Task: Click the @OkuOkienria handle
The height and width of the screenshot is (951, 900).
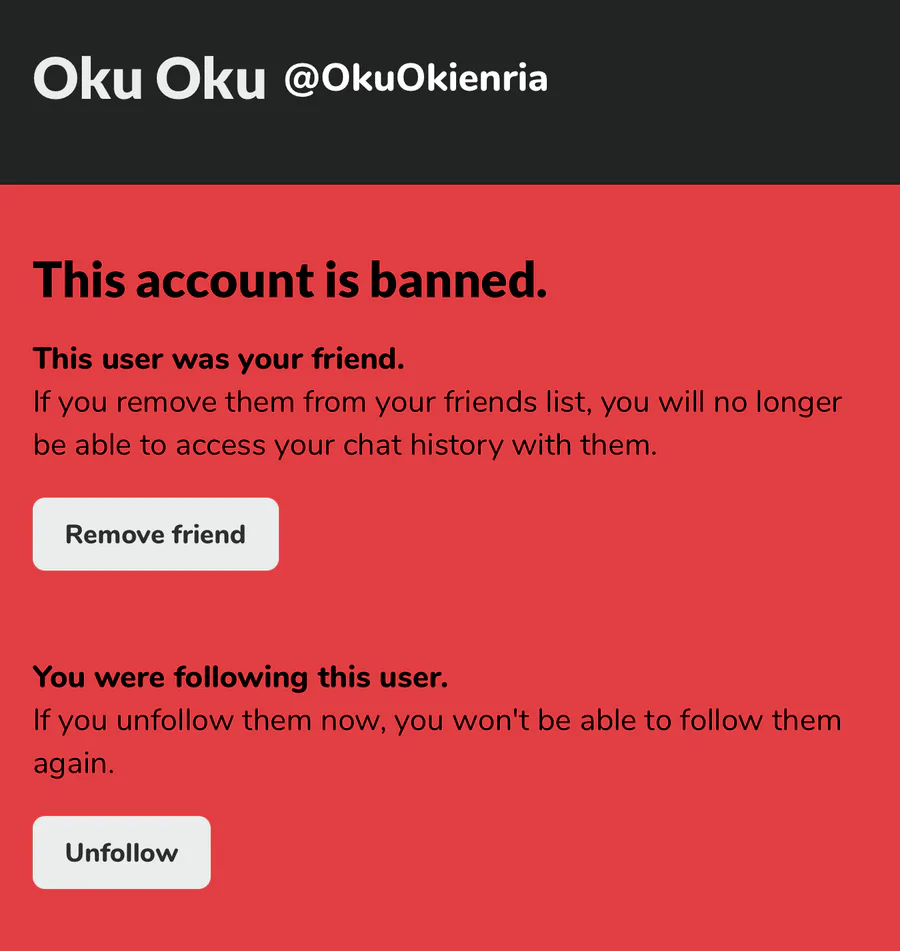Action: pos(415,79)
